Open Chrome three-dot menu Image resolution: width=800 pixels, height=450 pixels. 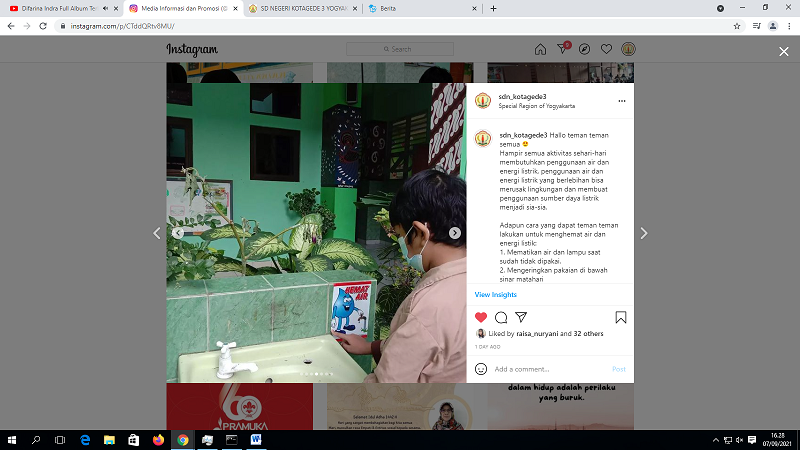click(x=789, y=26)
